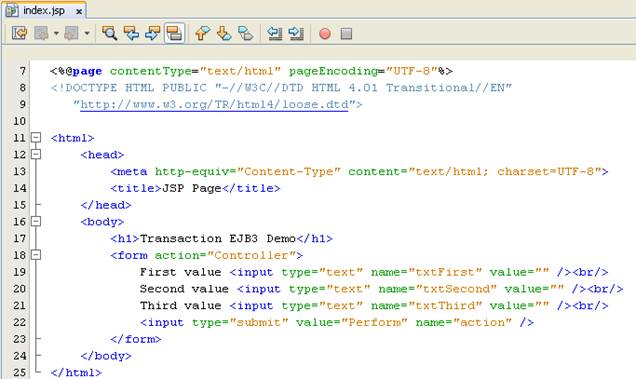The image size is (636, 379).
Task: Click the closing </html> tag
Action: [76, 373]
